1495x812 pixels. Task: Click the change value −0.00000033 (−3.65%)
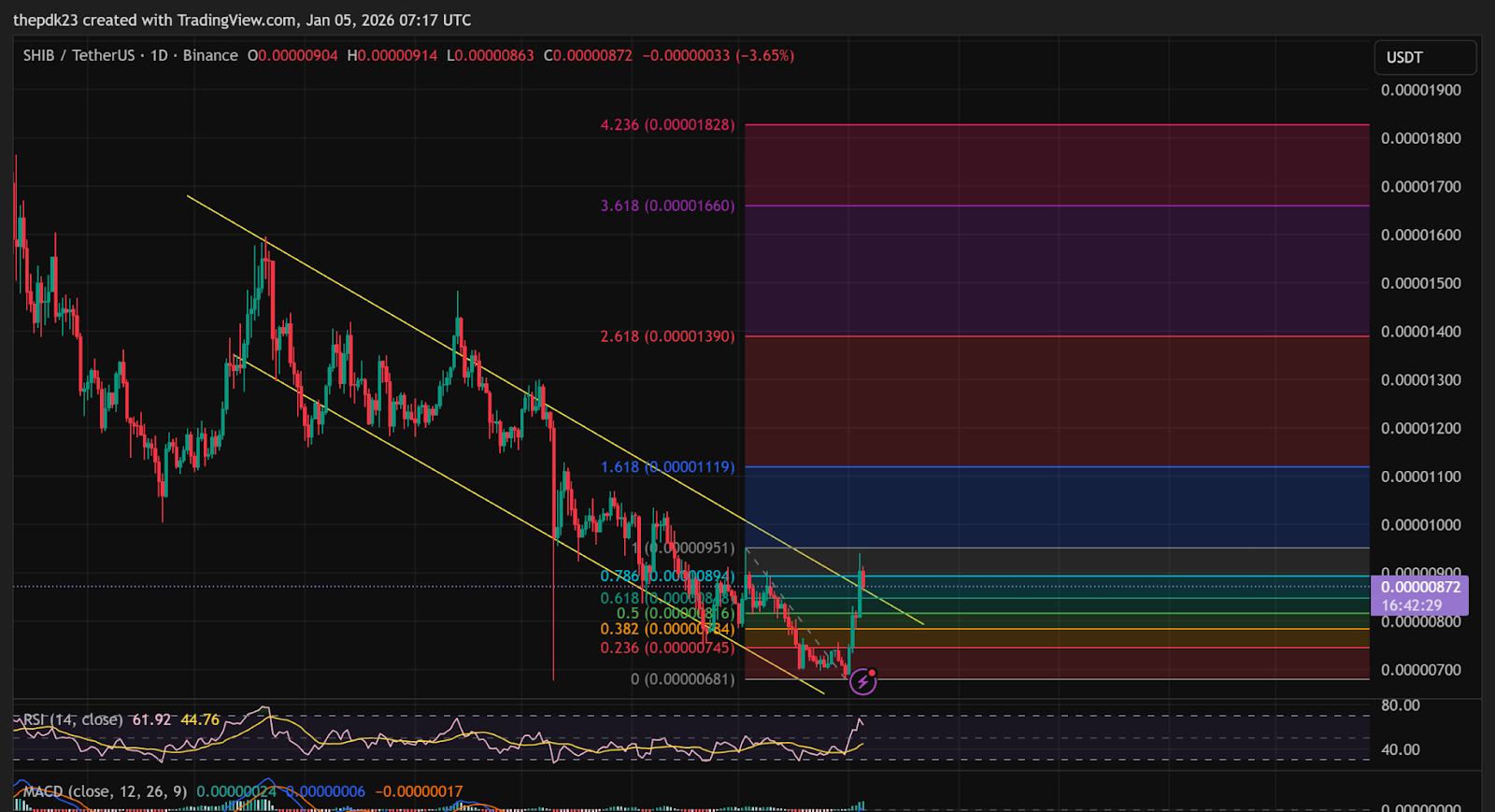[719, 55]
